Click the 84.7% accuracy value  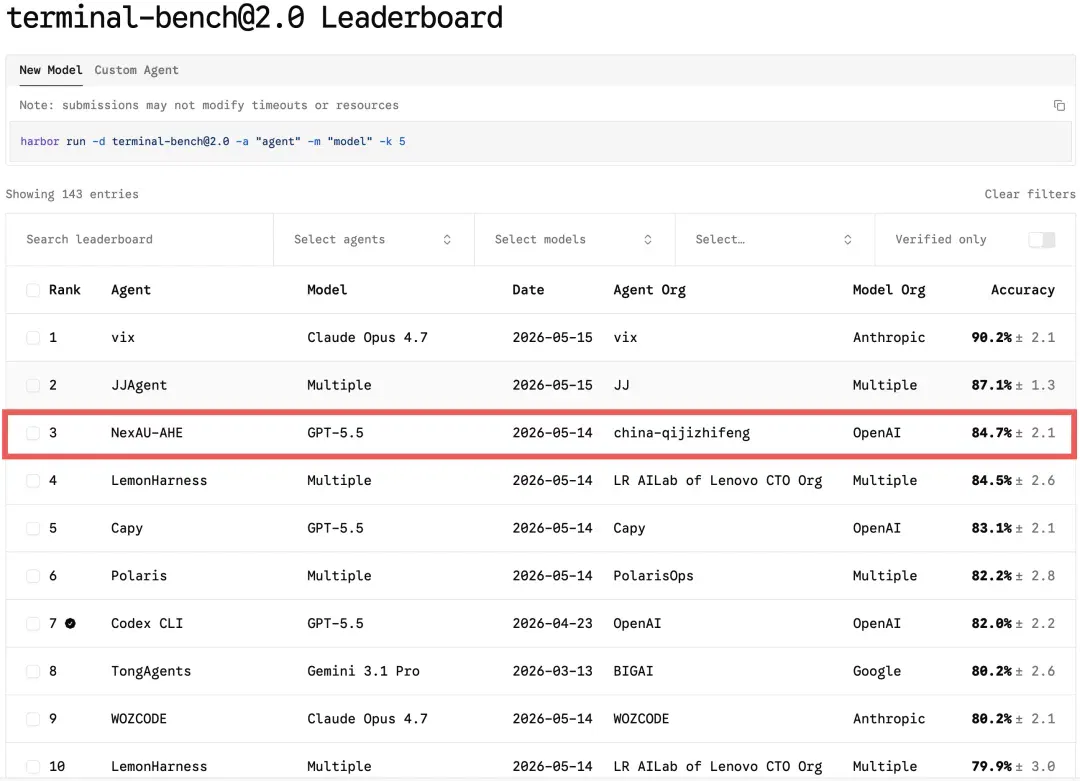coord(991,433)
